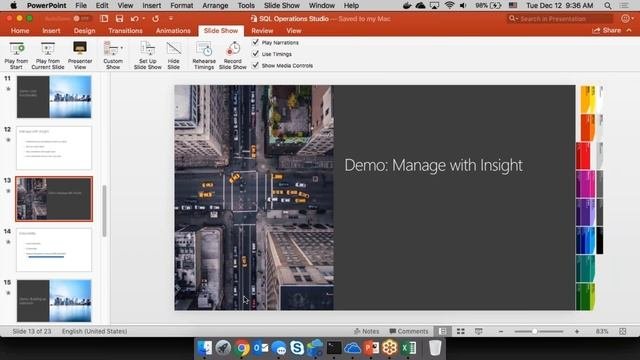Open the feedback smiley menu
This screenshot has width=640, height=360.
[626, 19]
